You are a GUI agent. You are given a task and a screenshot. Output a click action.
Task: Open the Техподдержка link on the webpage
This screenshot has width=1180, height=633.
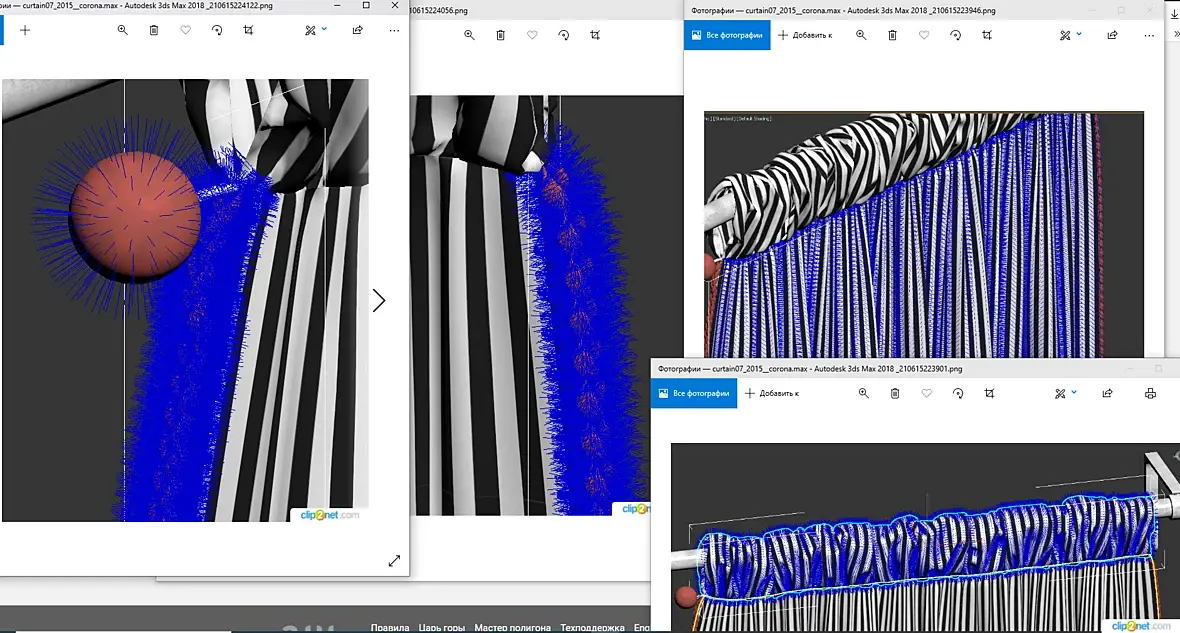[592, 627]
